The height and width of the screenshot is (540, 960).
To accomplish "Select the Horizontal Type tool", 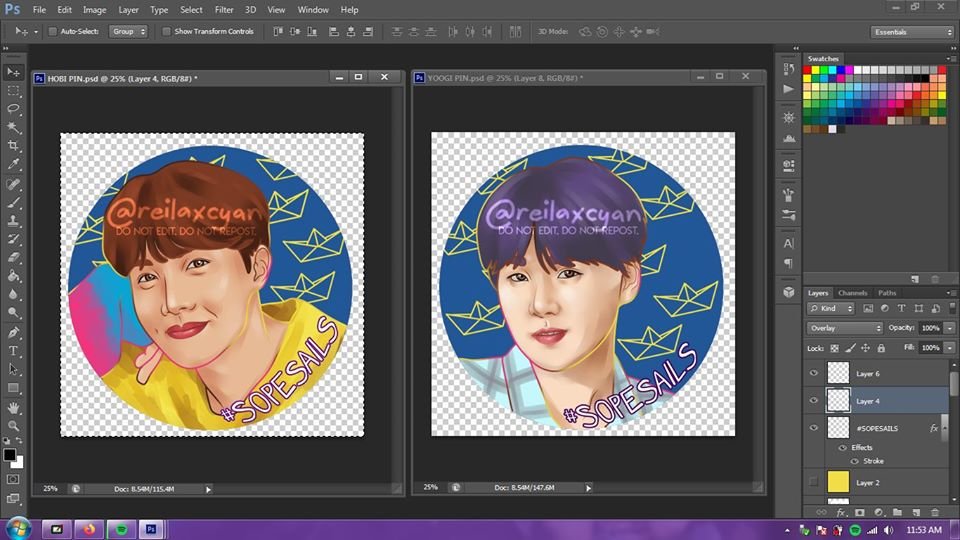I will tap(13, 351).
